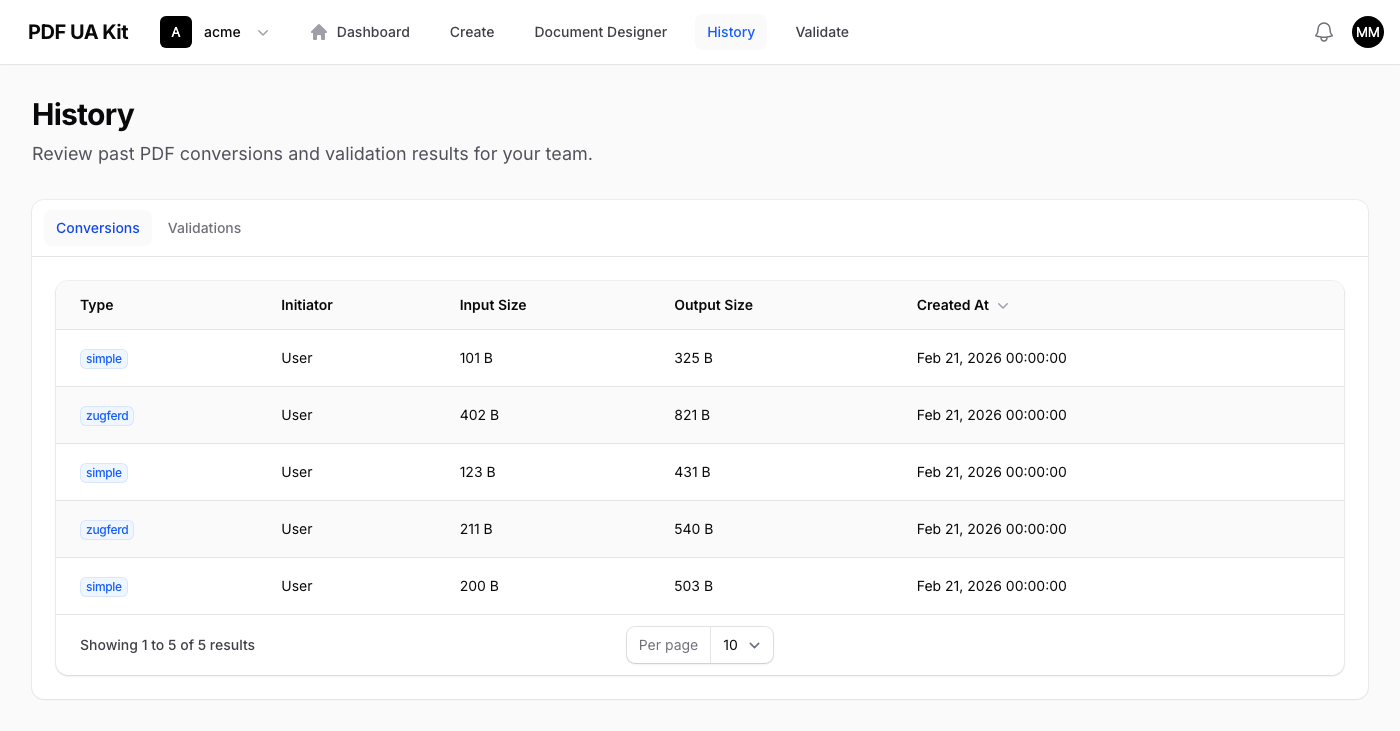Viewport: 1400px width, 731px height.
Task: Go to Document Designer
Action: [x=600, y=31]
